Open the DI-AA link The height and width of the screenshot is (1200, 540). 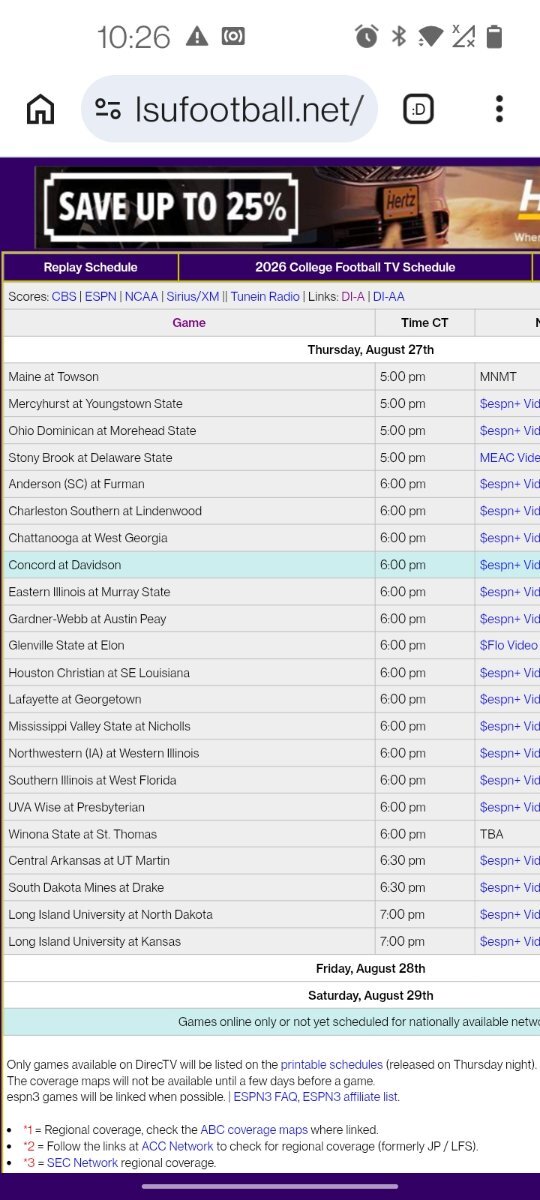(389, 297)
